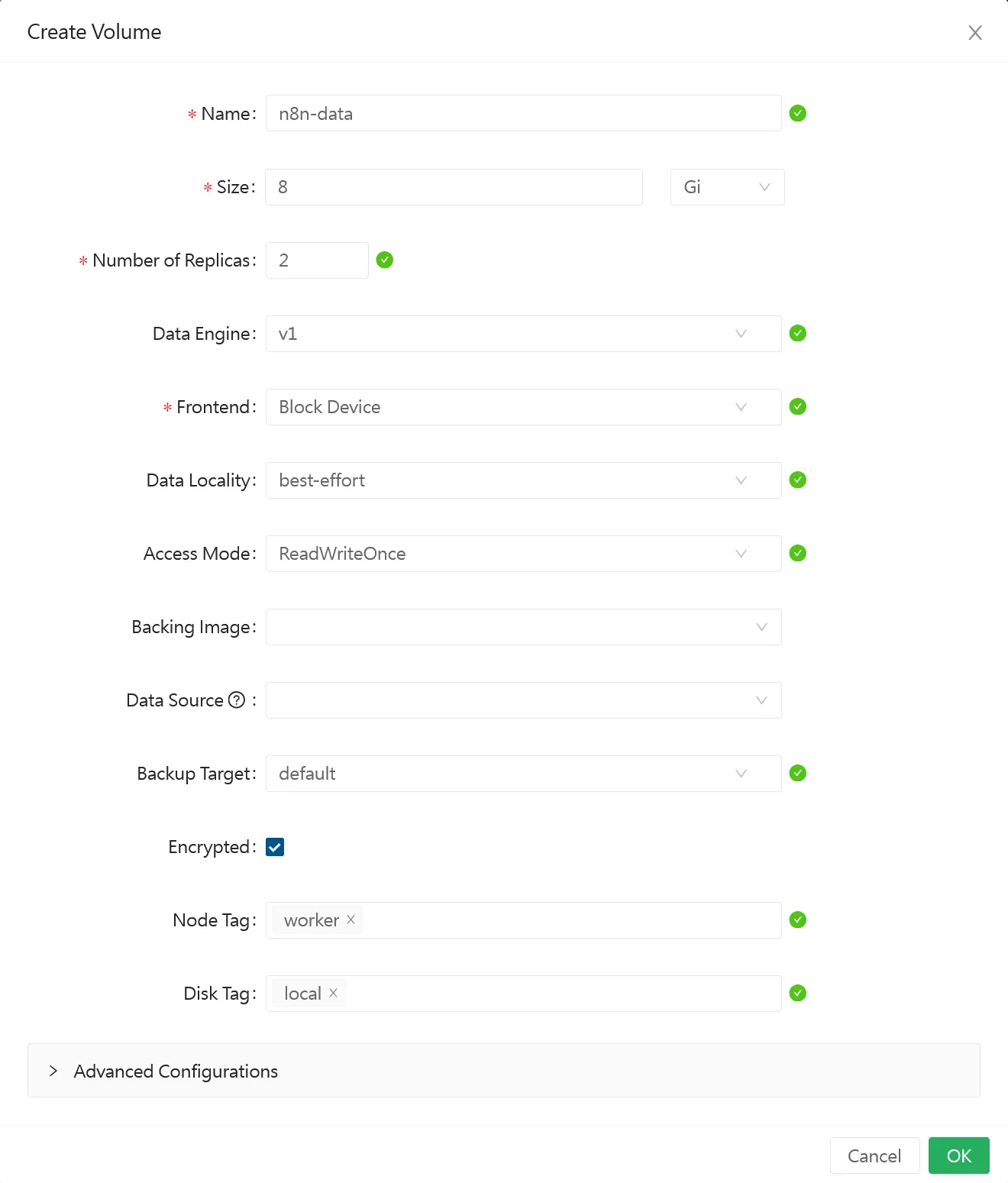Remove the worker node tag
This screenshot has width=1008, height=1183.
(351, 920)
